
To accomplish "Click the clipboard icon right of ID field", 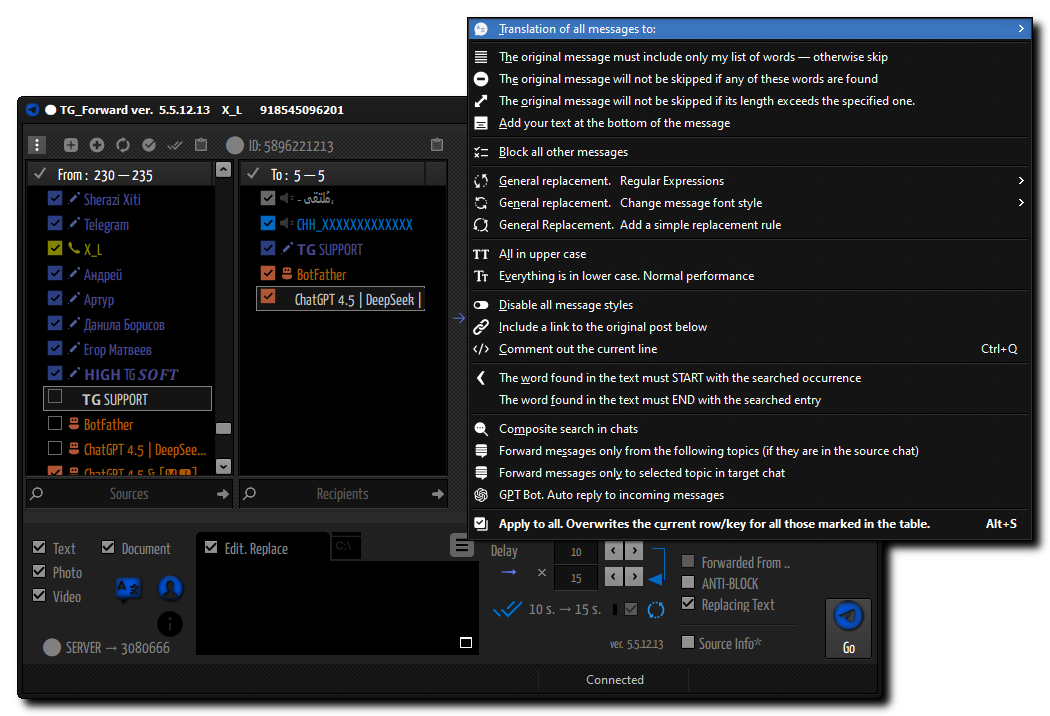I will coord(437,145).
